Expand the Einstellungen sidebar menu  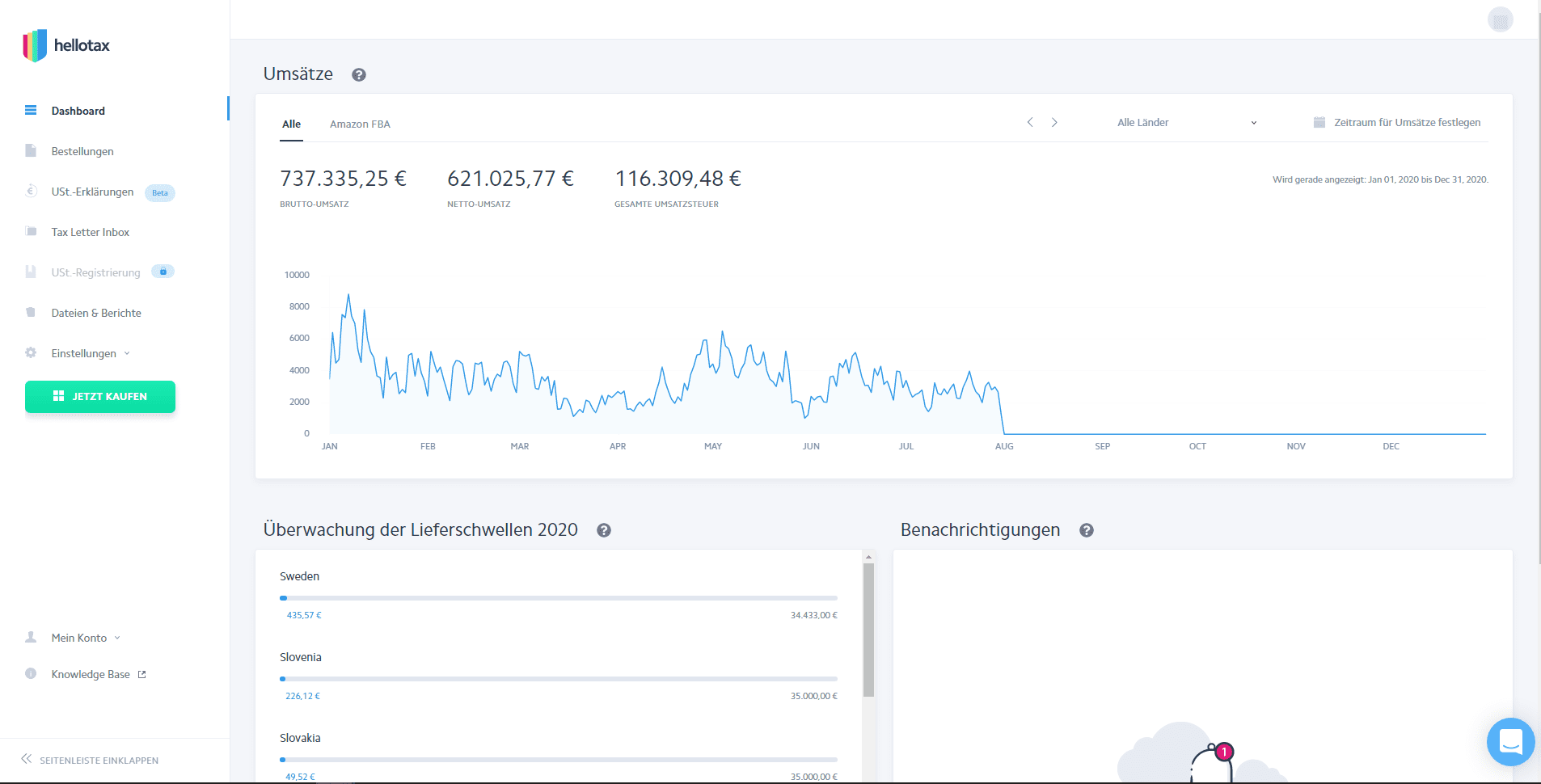pyautogui.click(x=90, y=353)
